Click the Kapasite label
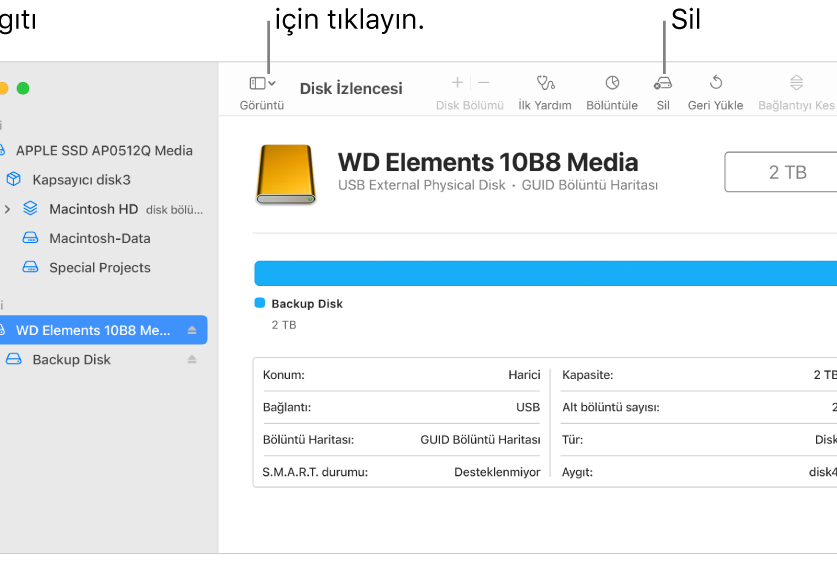 click(x=588, y=375)
